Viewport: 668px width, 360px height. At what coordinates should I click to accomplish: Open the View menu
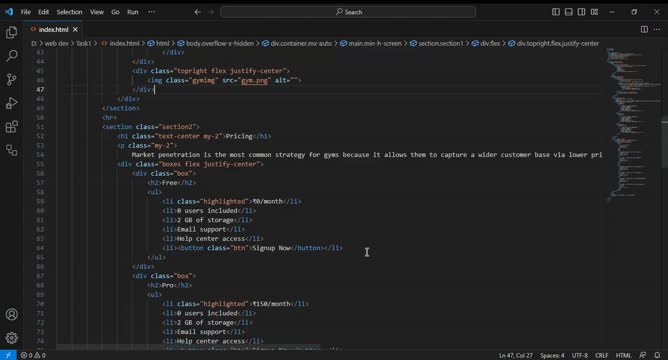97,12
